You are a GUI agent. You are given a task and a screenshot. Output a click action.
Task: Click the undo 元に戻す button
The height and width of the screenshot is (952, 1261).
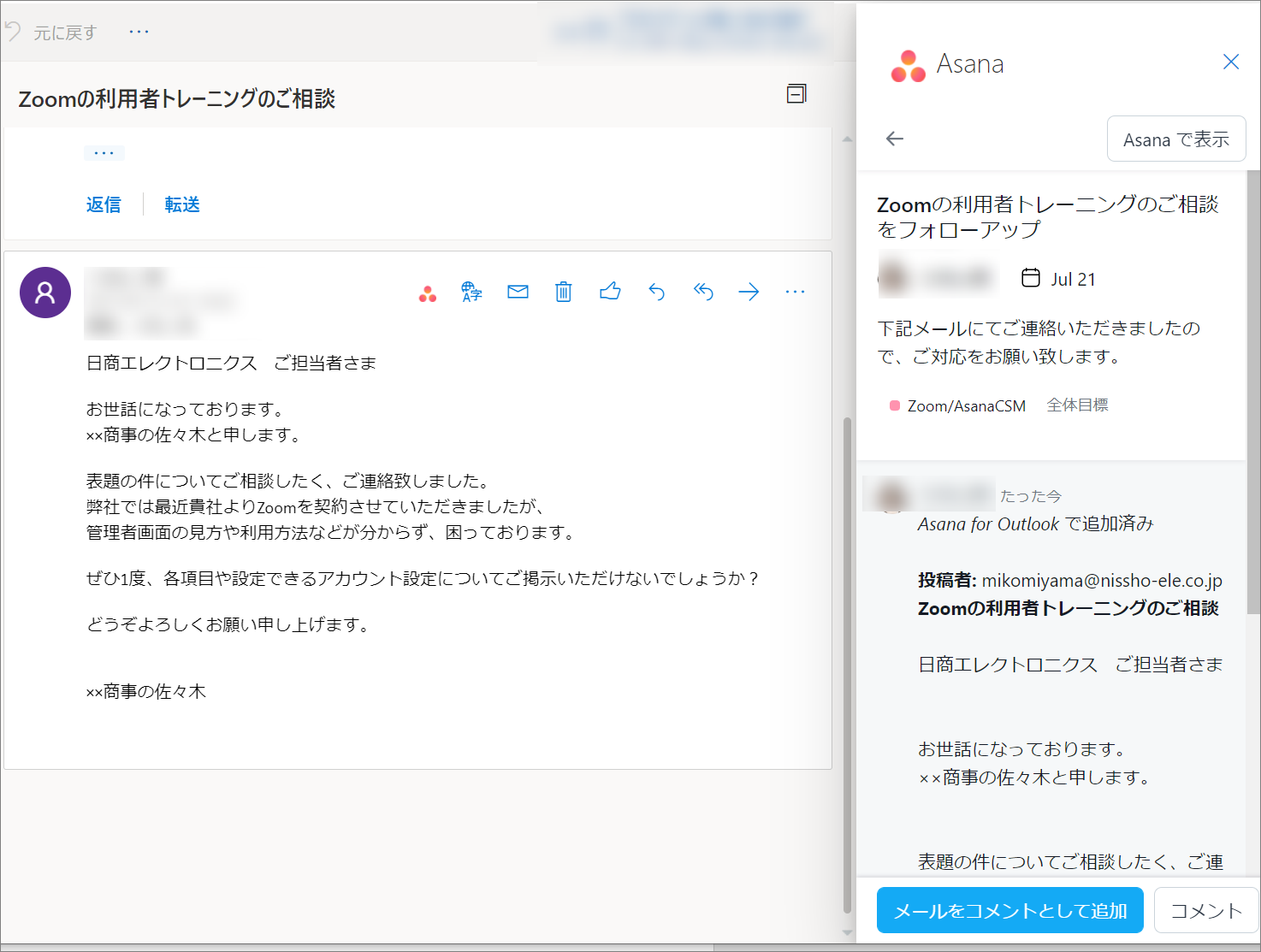pyautogui.click(x=51, y=33)
